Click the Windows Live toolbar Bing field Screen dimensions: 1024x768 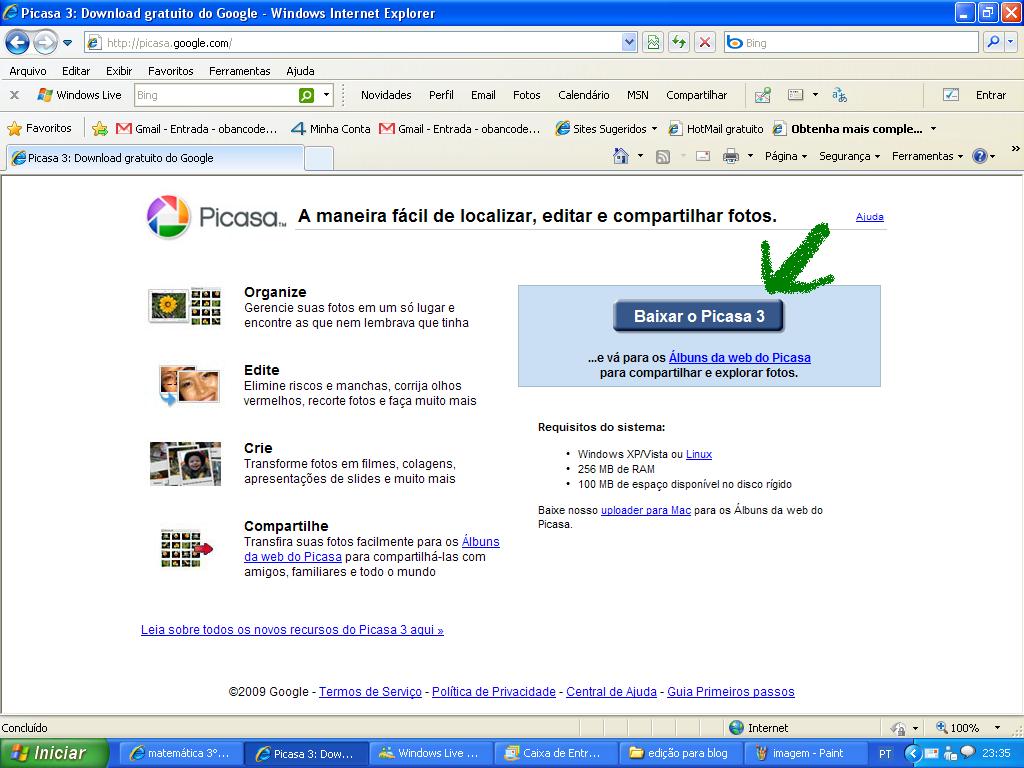click(x=216, y=95)
